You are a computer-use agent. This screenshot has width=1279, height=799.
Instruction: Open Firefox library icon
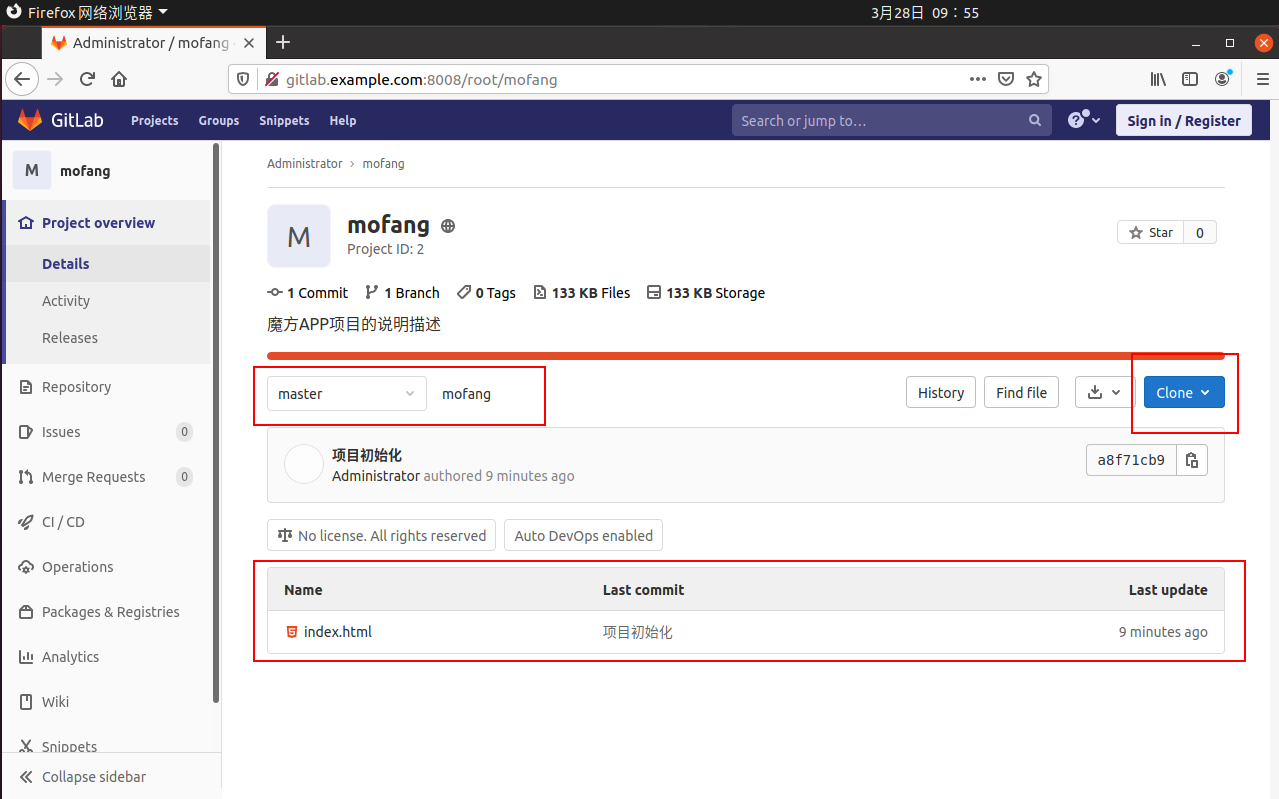[1158, 79]
